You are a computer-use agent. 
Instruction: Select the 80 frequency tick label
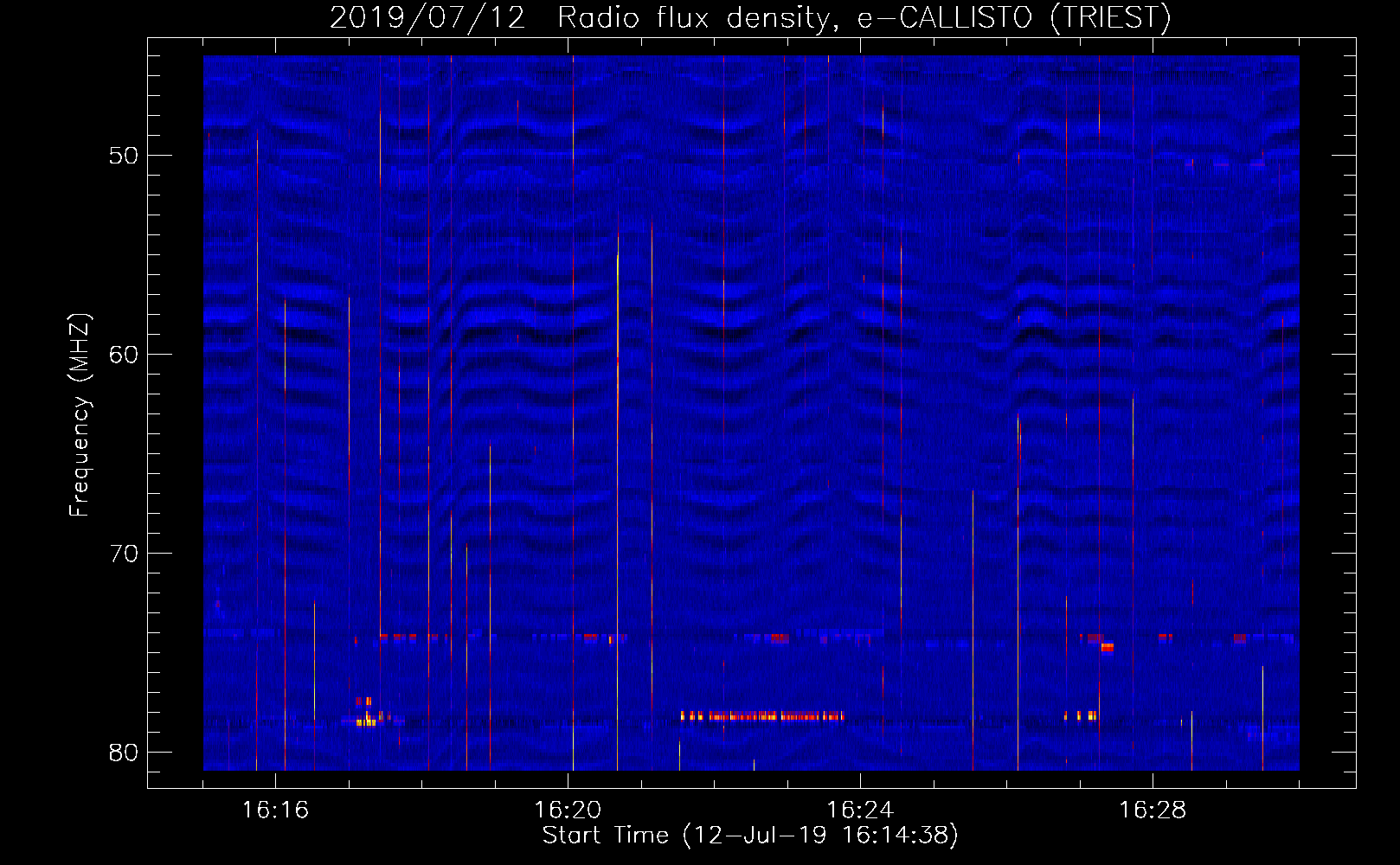tap(124, 753)
